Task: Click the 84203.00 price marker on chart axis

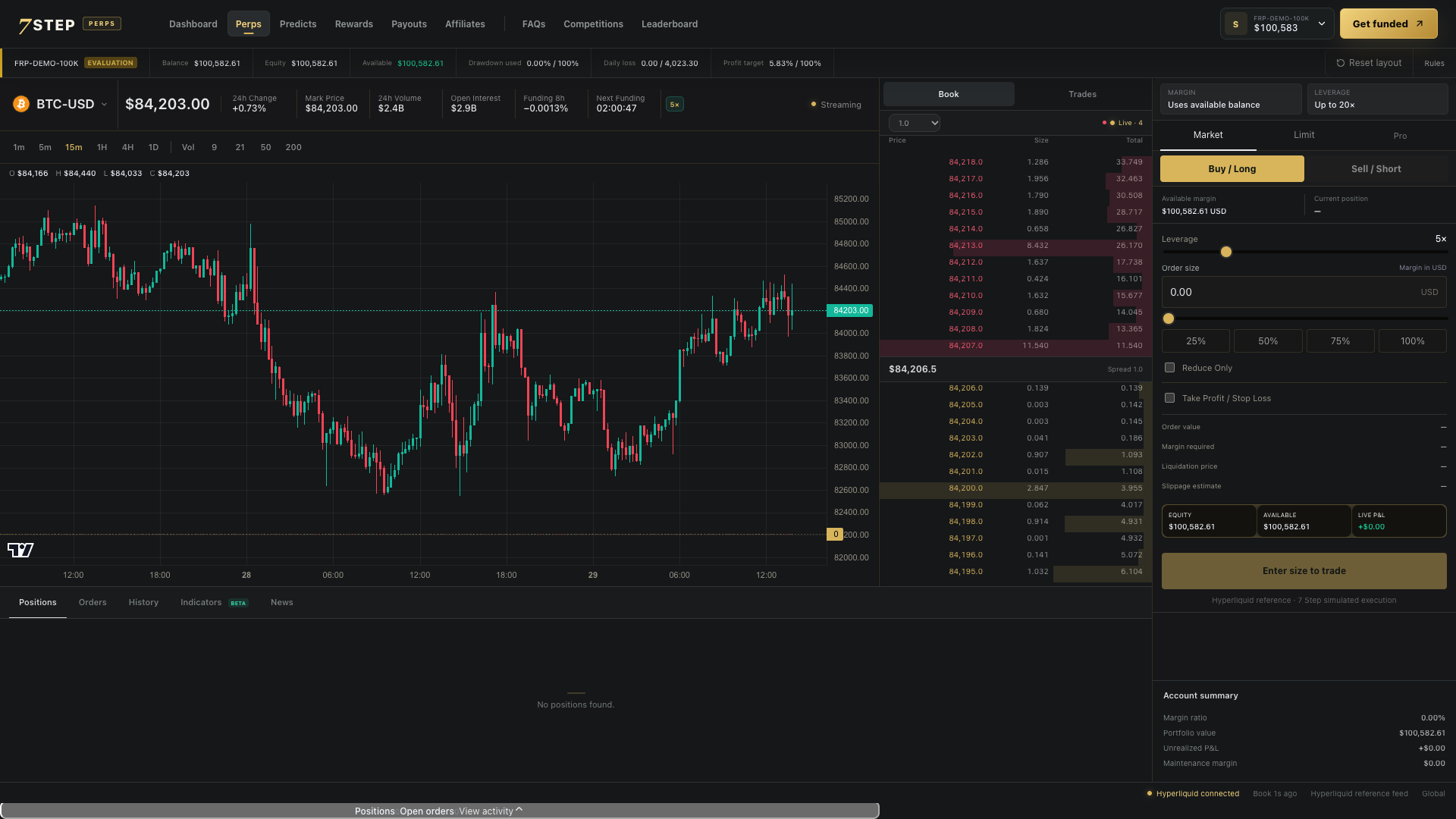Action: pyautogui.click(x=849, y=310)
